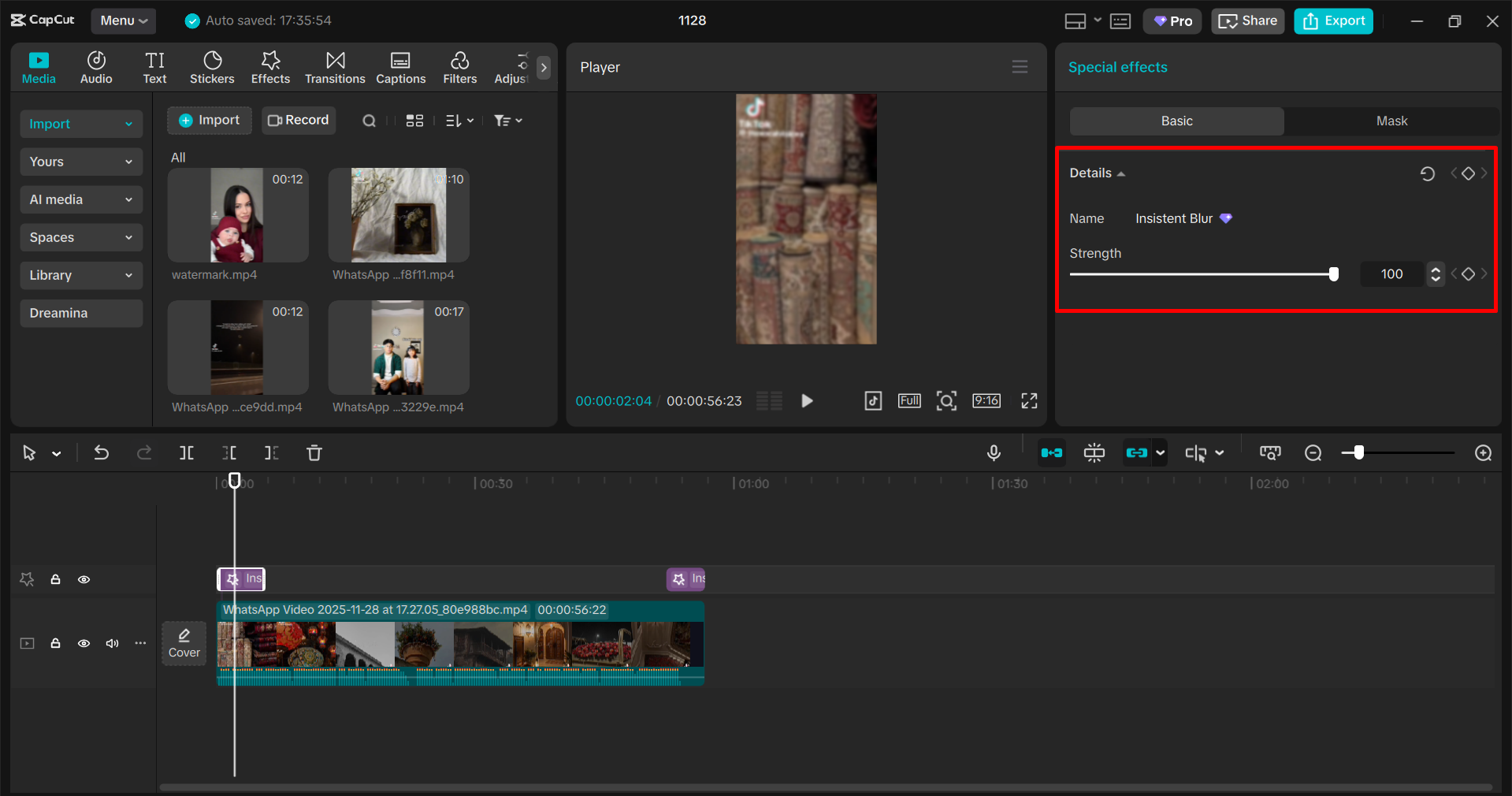Click the microphone voiceover icon above timeline
Viewport: 1512px width, 796px height.
(x=994, y=453)
